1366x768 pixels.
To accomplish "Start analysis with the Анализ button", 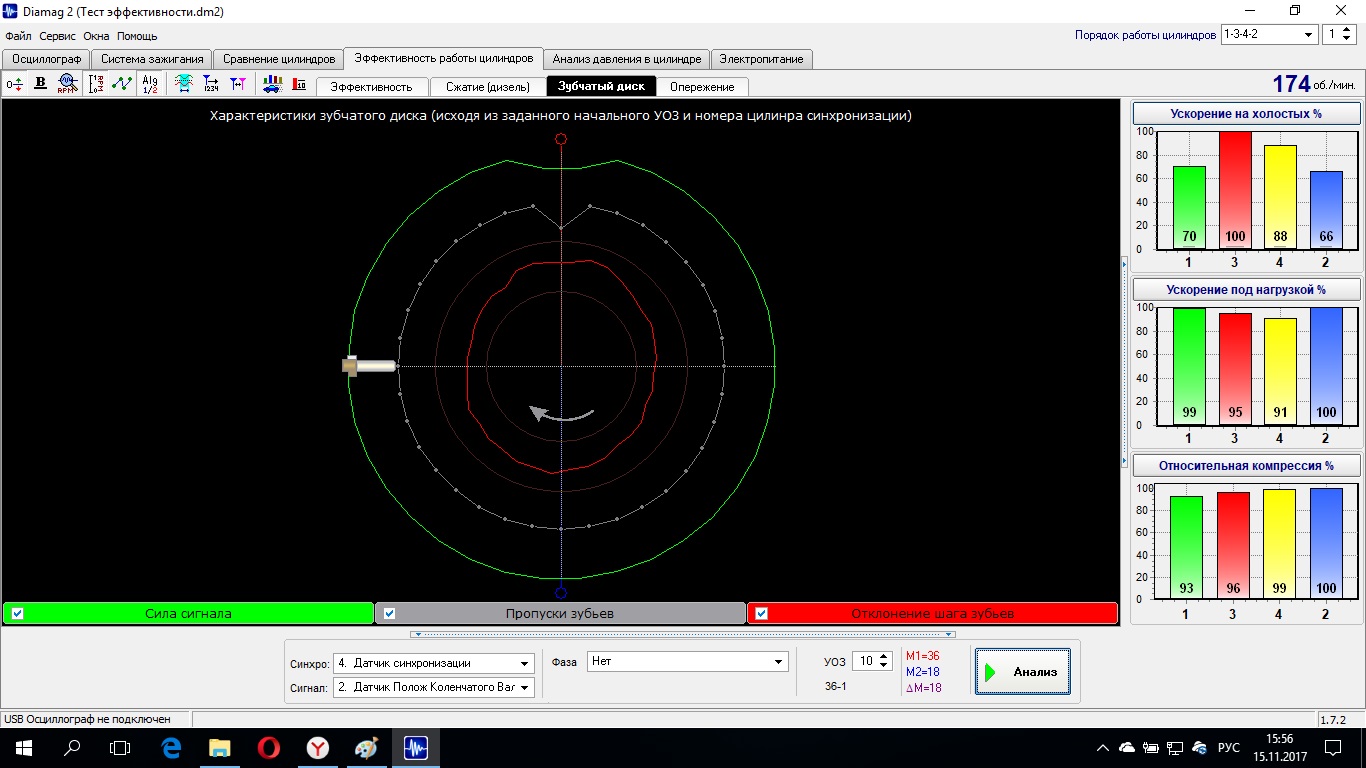I will [x=1023, y=672].
